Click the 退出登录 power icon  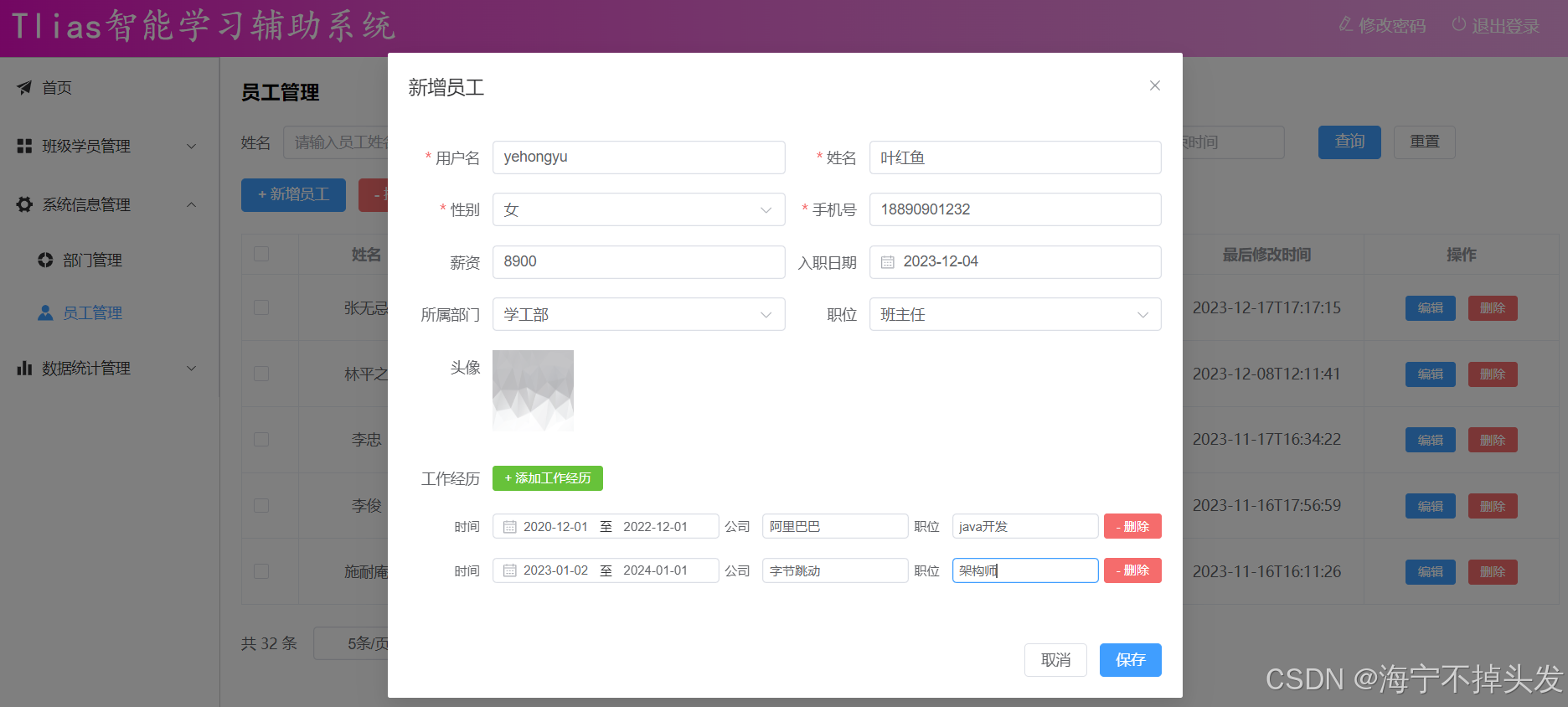pyautogui.click(x=1458, y=24)
